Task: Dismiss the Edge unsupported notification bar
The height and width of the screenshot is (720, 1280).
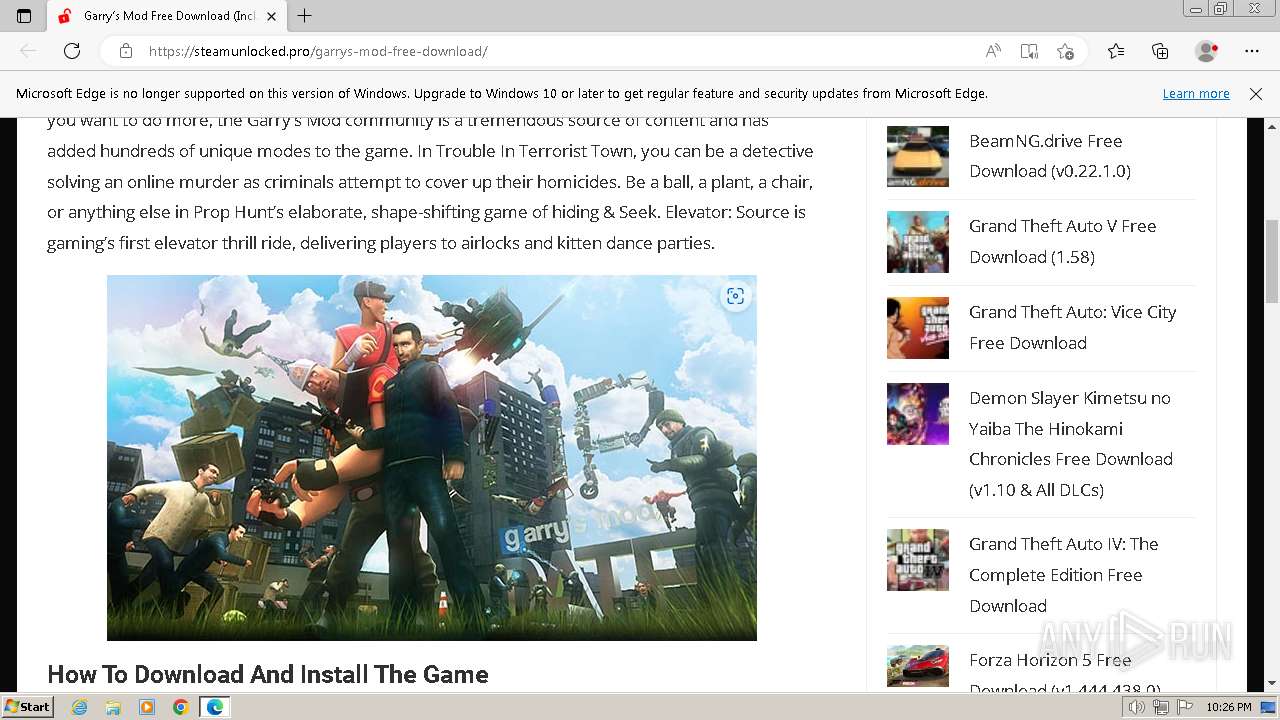Action: coord(1256,93)
